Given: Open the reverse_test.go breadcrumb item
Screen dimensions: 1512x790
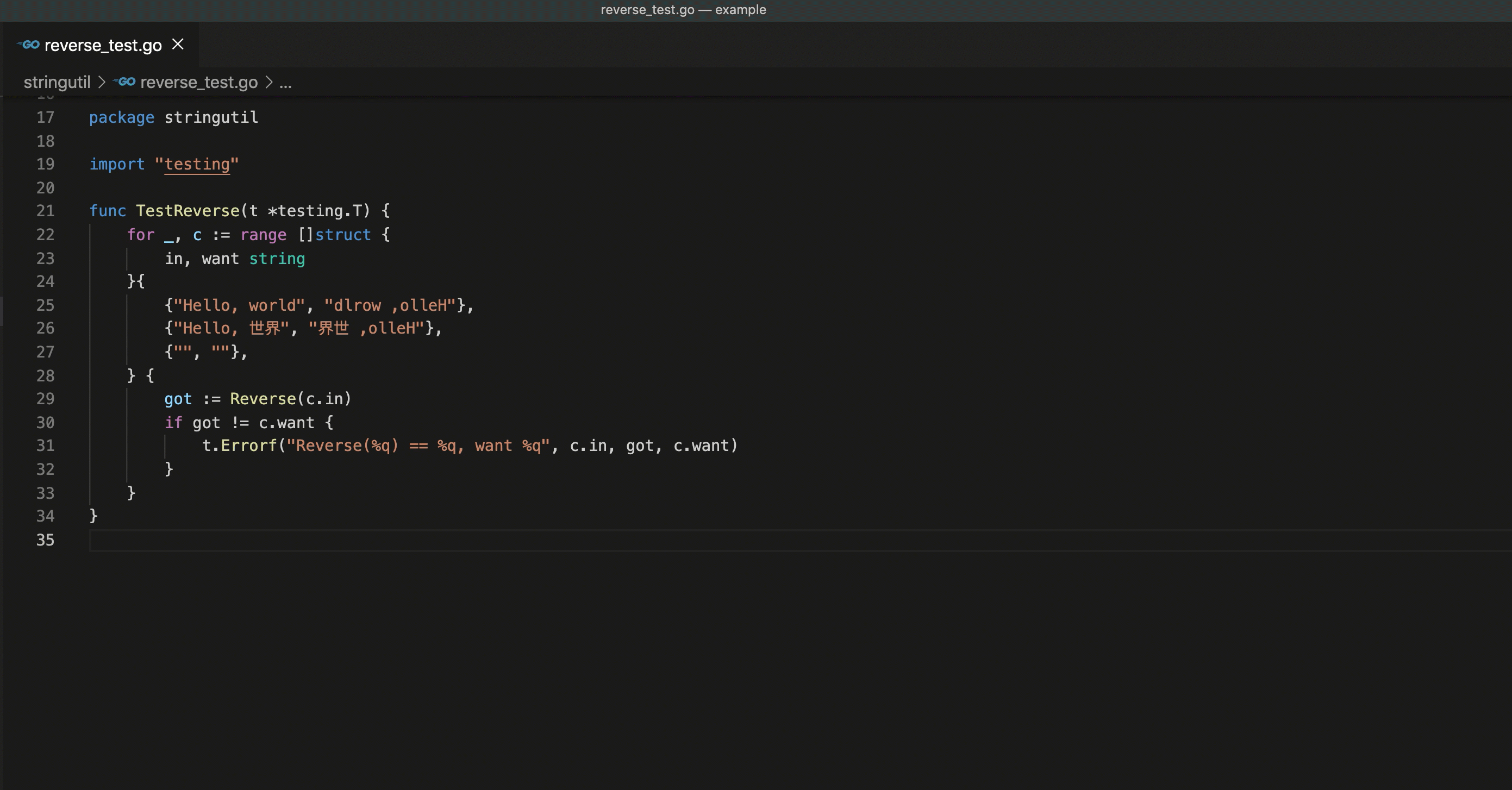Looking at the screenshot, I should tap(198, 82).
